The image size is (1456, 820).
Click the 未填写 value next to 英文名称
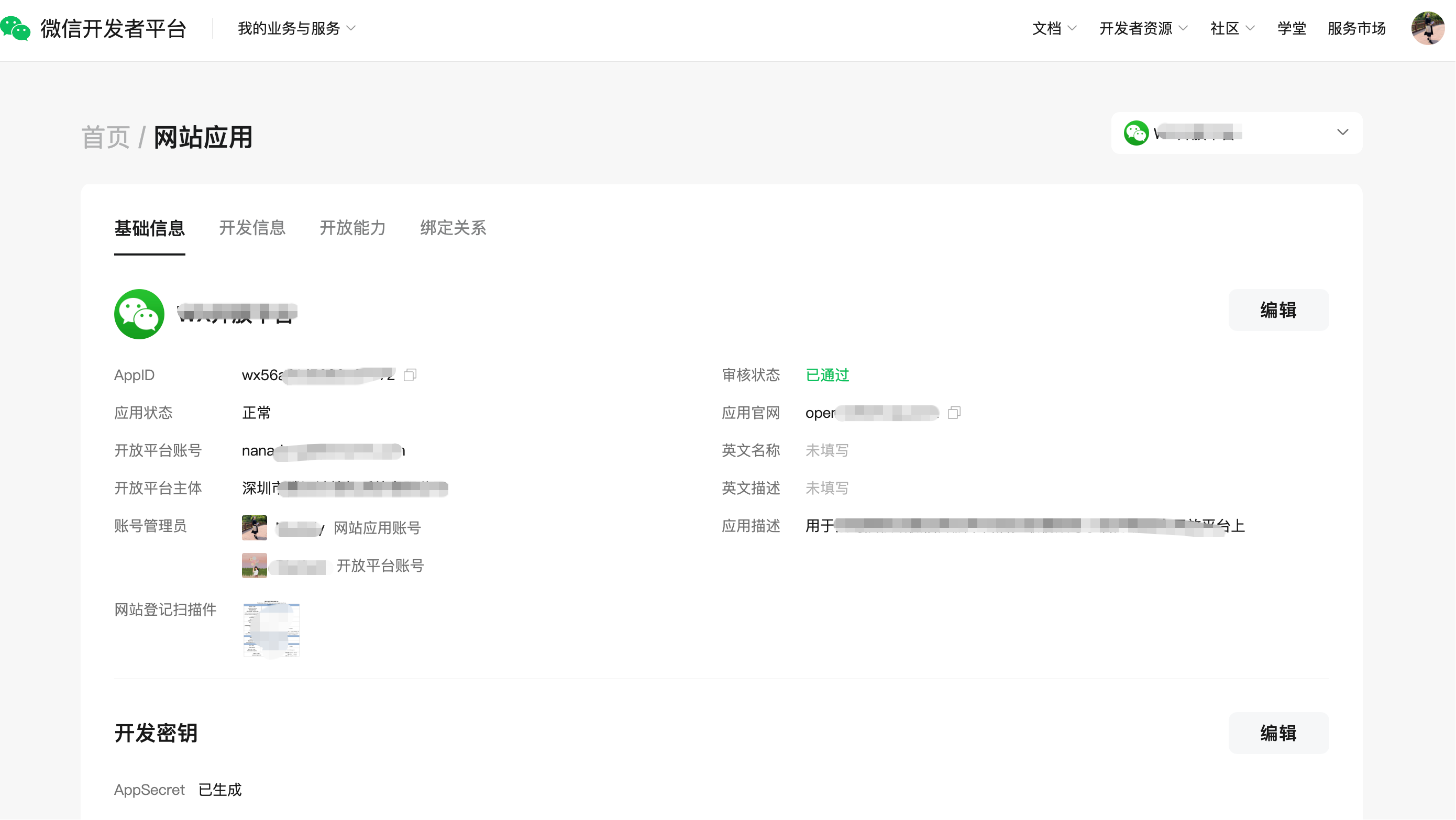[x=828, y=450]
